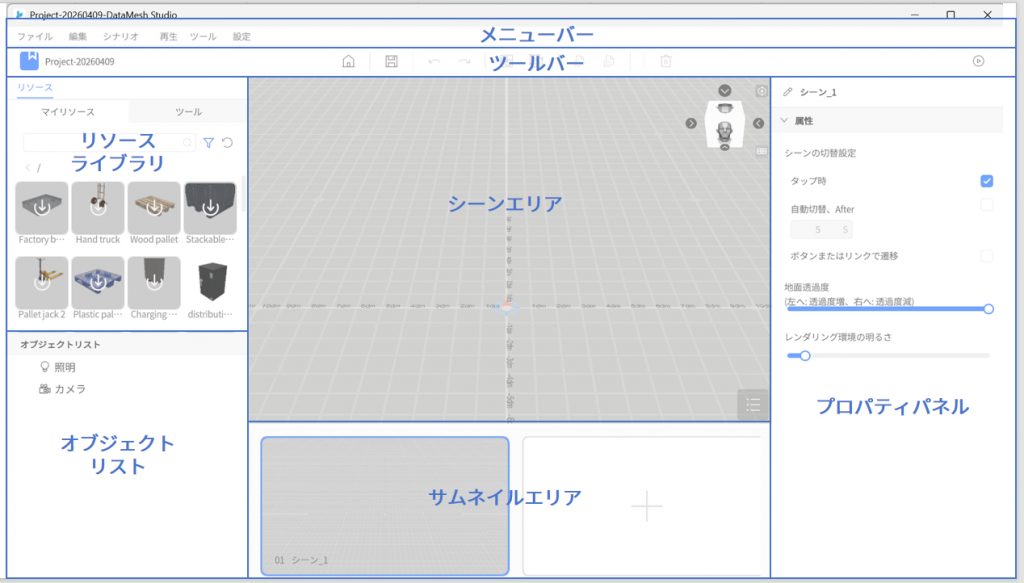Click the Home icon in the toolbar
The width and height of the screenshot is (1024, 583).
(348, 62)
